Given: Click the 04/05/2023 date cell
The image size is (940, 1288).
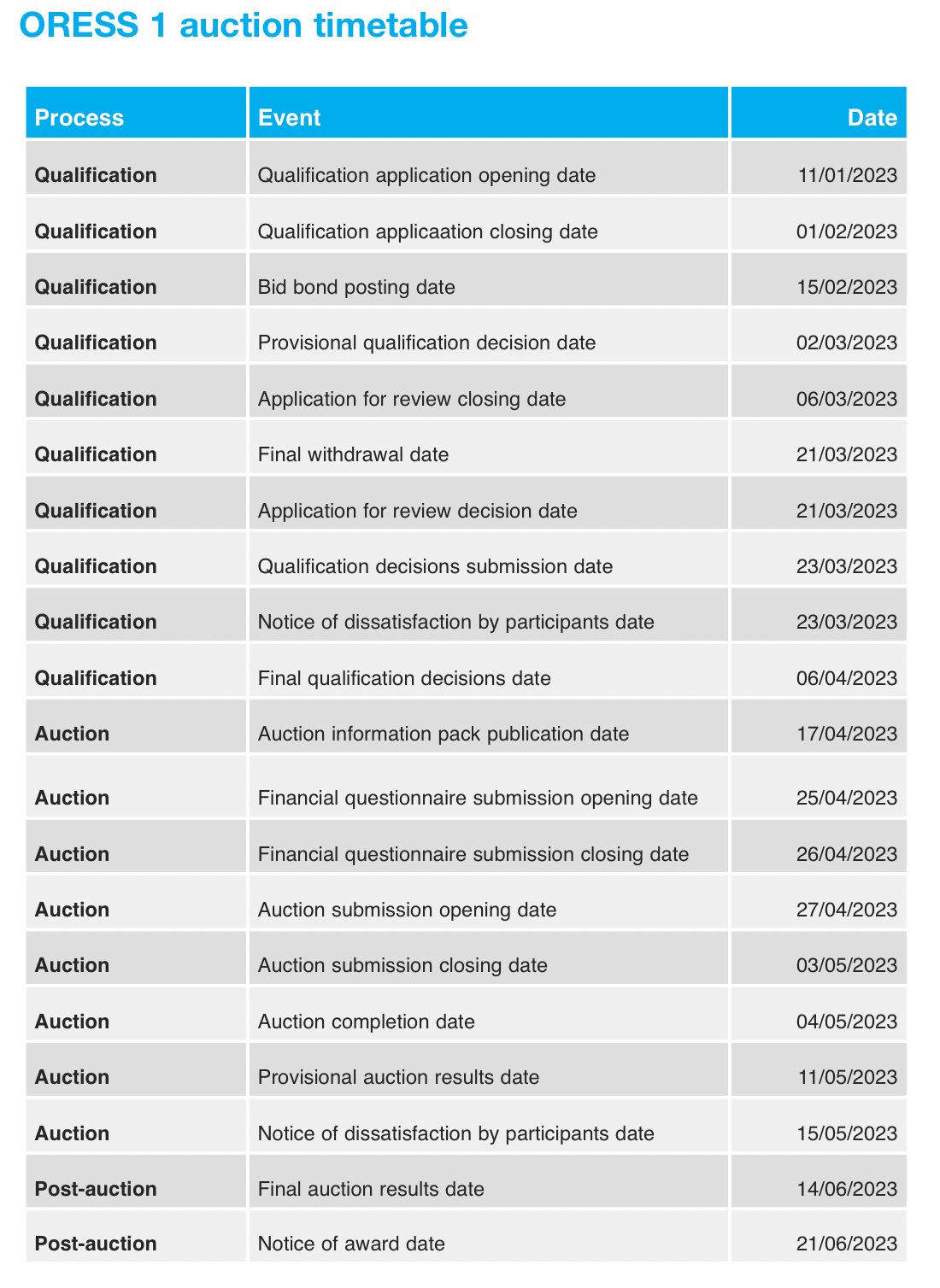Looking at the screenshot, I should point(847,1022).
